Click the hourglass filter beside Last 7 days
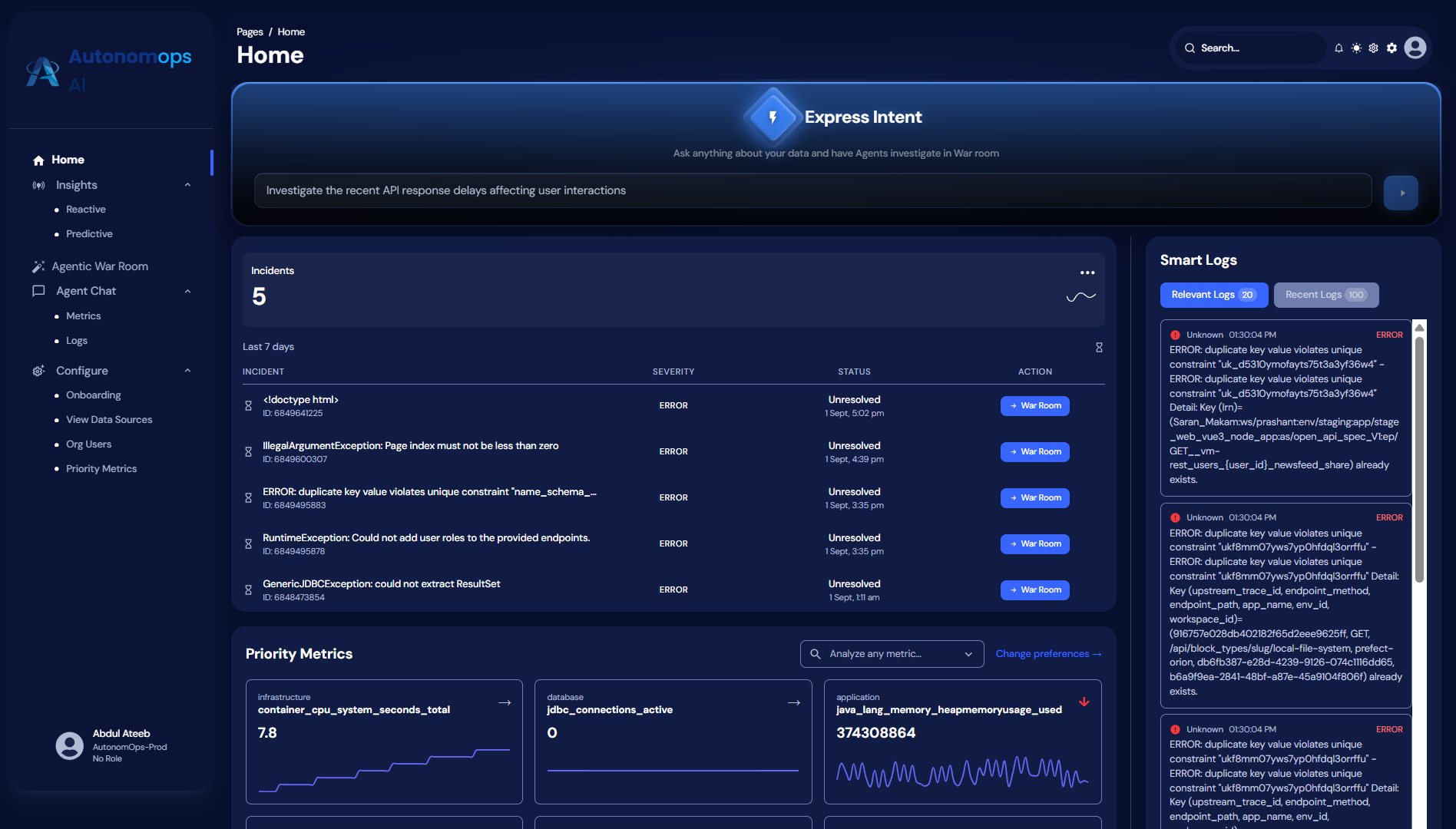The width and height of the screenshot is (1456, 829). (x=1099, y=348)
